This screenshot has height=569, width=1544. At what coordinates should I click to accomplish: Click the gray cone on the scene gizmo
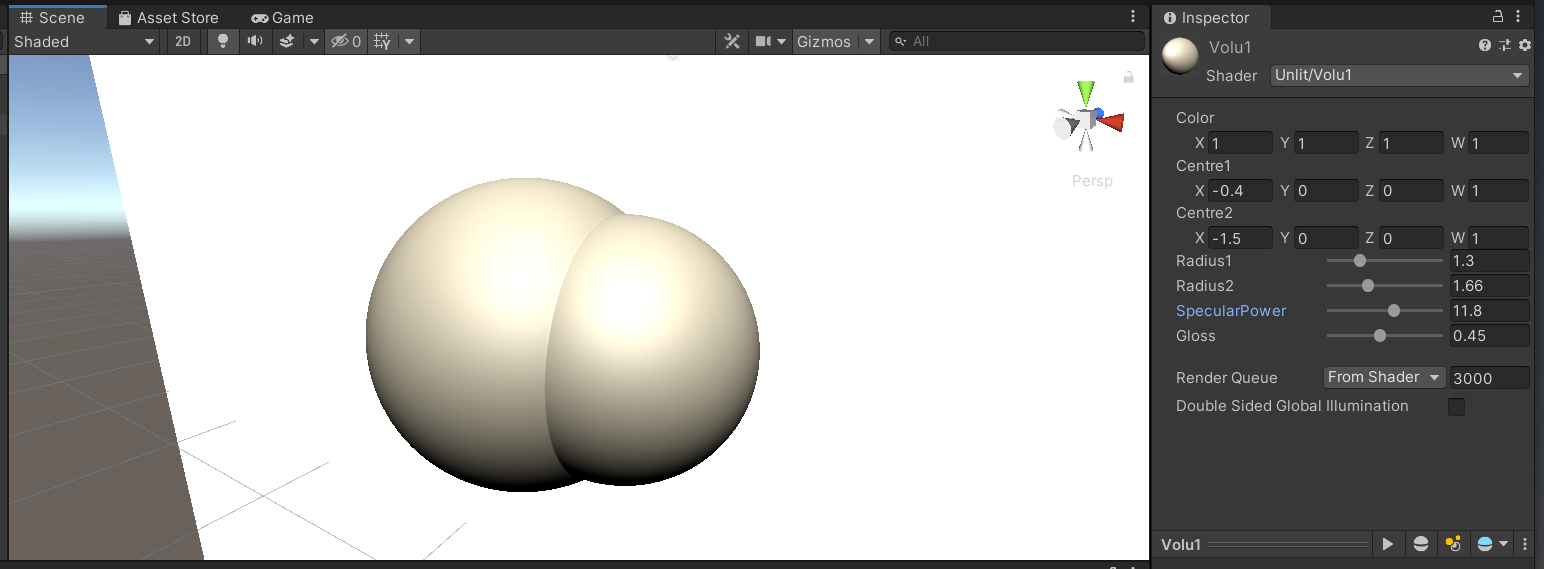point(1066,126)
